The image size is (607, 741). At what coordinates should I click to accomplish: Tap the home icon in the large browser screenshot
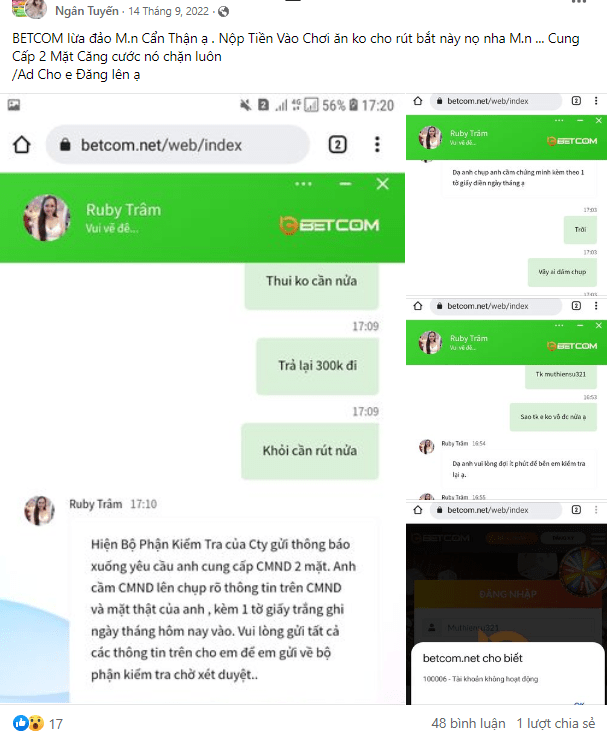(x=22, y=145)
